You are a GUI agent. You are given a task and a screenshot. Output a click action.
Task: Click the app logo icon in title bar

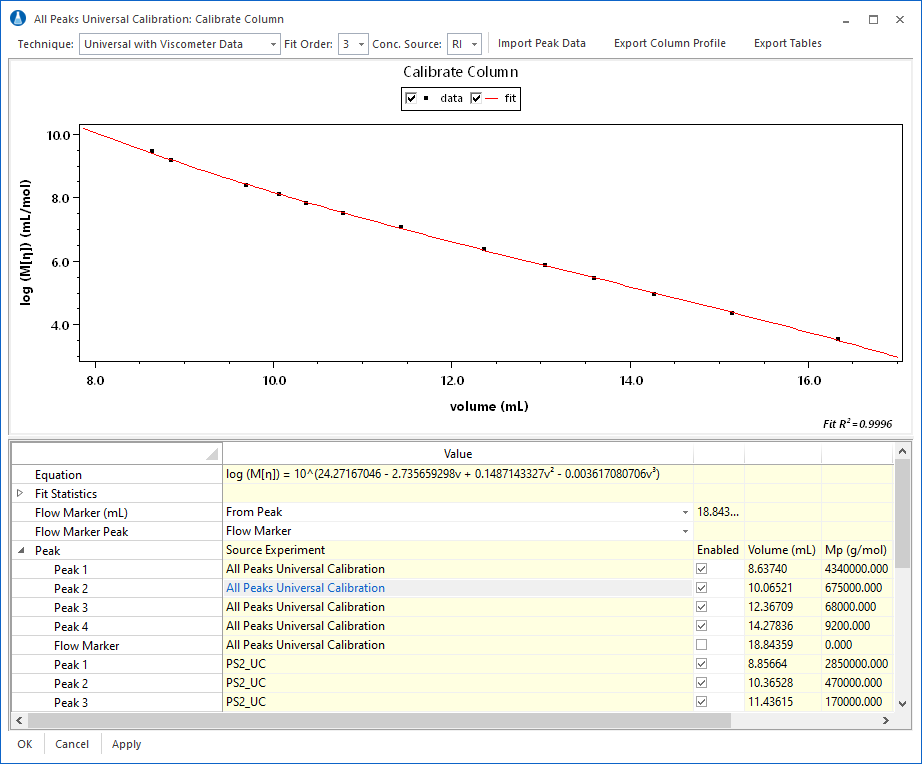click(16, 18)
